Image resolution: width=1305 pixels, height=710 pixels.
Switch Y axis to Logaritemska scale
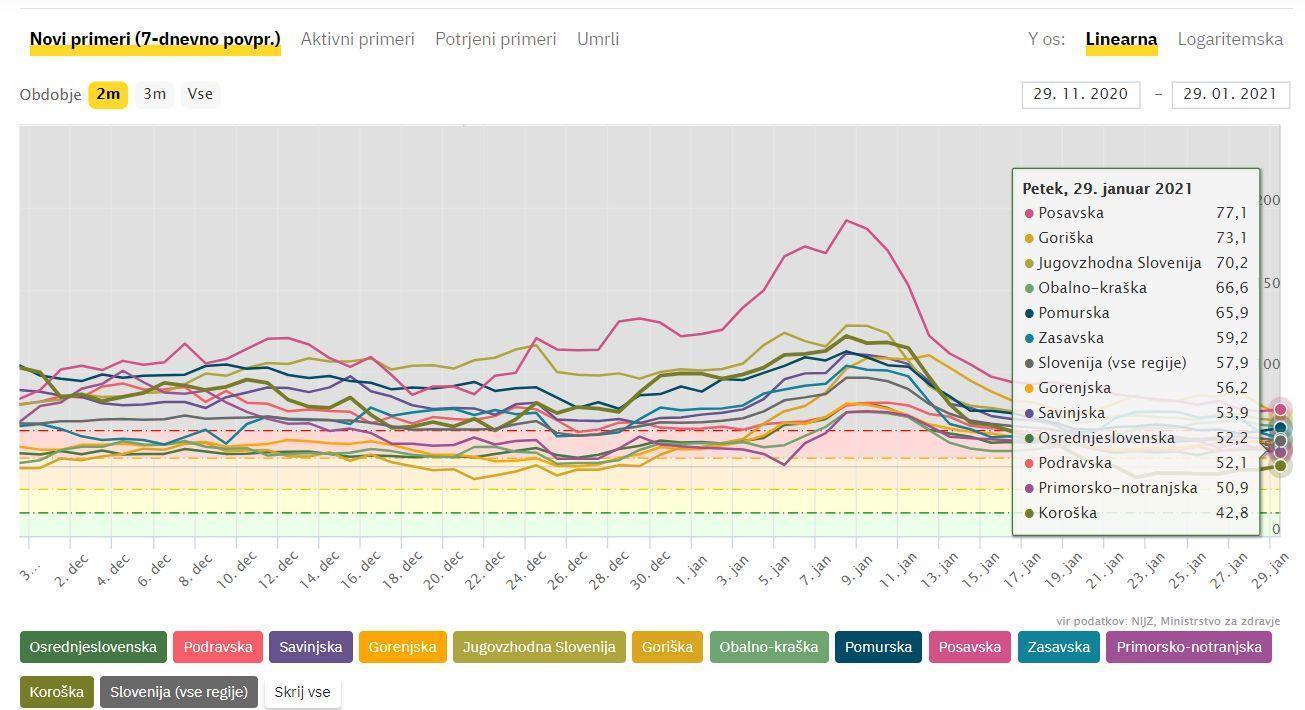tap(1230, 39)
